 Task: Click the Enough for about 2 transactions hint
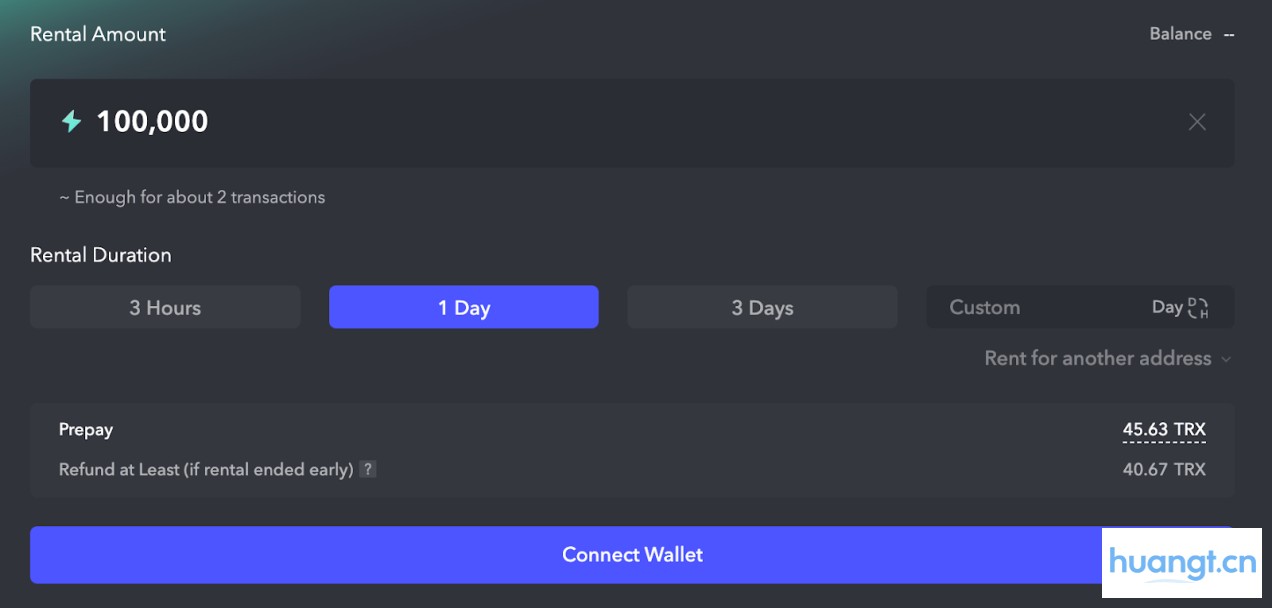[x=192, y=198]
